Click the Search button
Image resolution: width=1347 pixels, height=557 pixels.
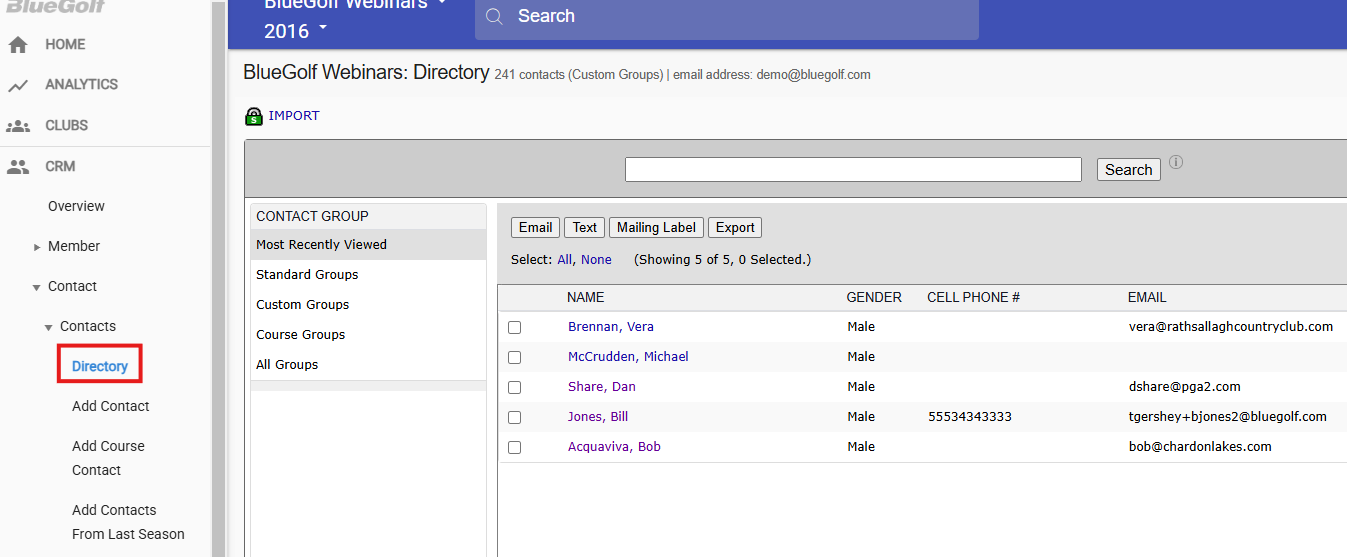point(1129,170)
